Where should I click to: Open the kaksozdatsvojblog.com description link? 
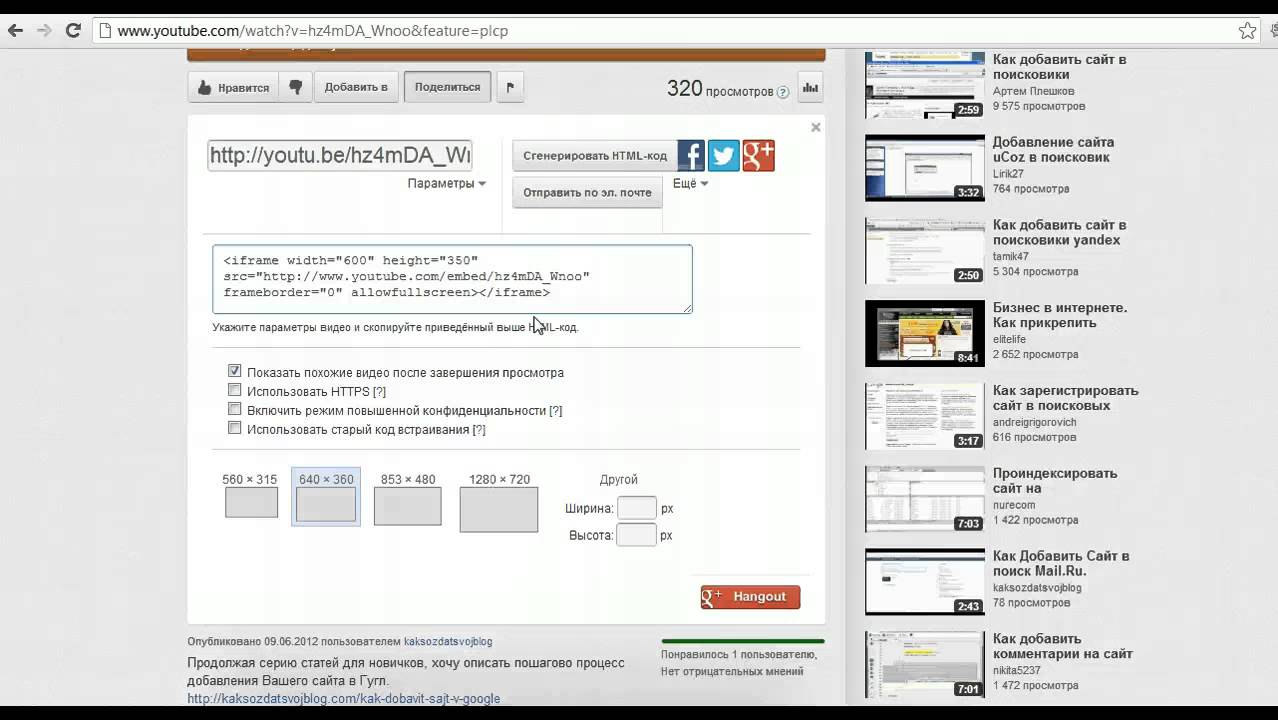(x=343, y=699)
